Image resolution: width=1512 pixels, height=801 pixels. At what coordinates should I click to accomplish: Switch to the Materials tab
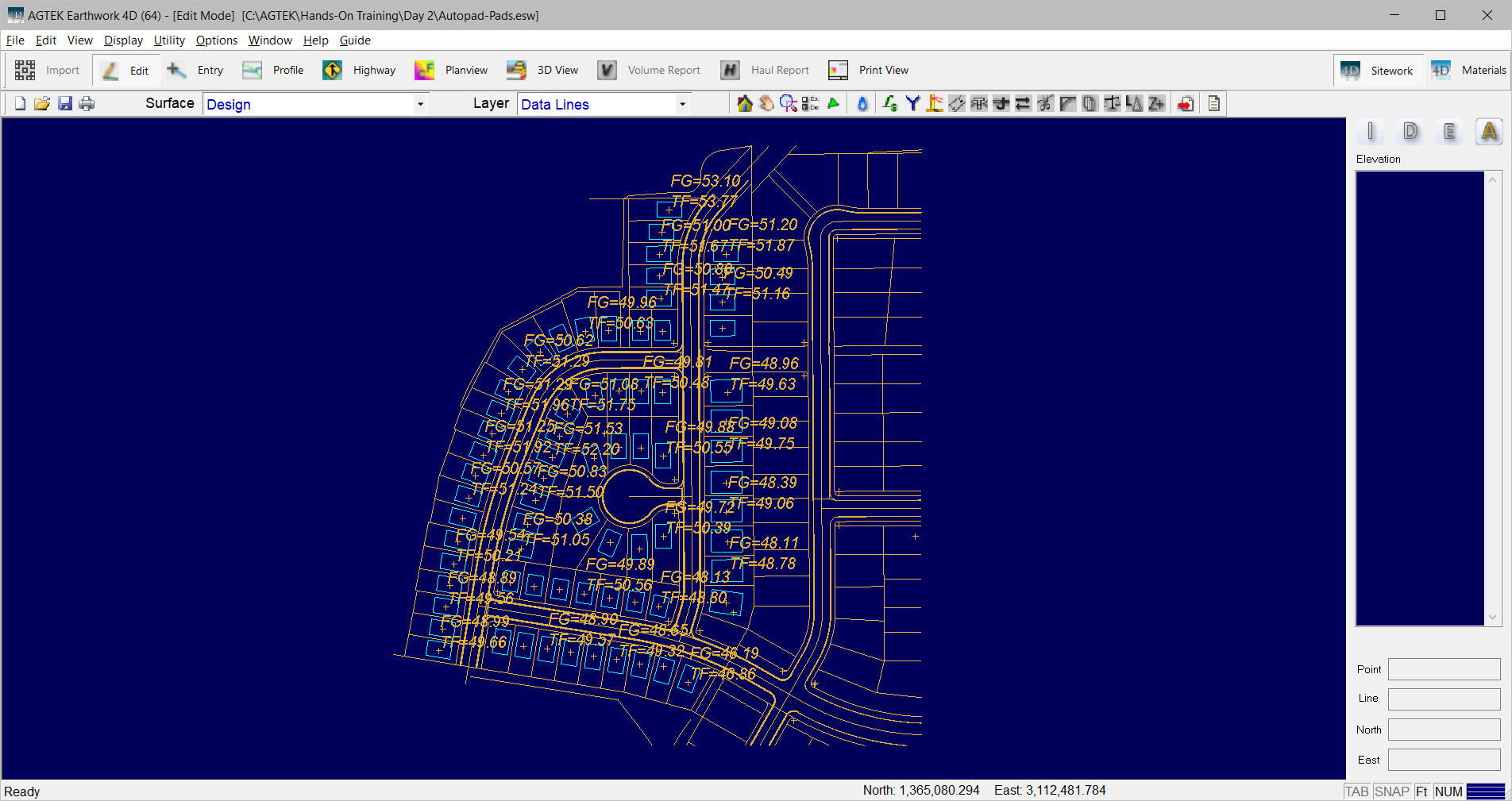coord(1469,70)
